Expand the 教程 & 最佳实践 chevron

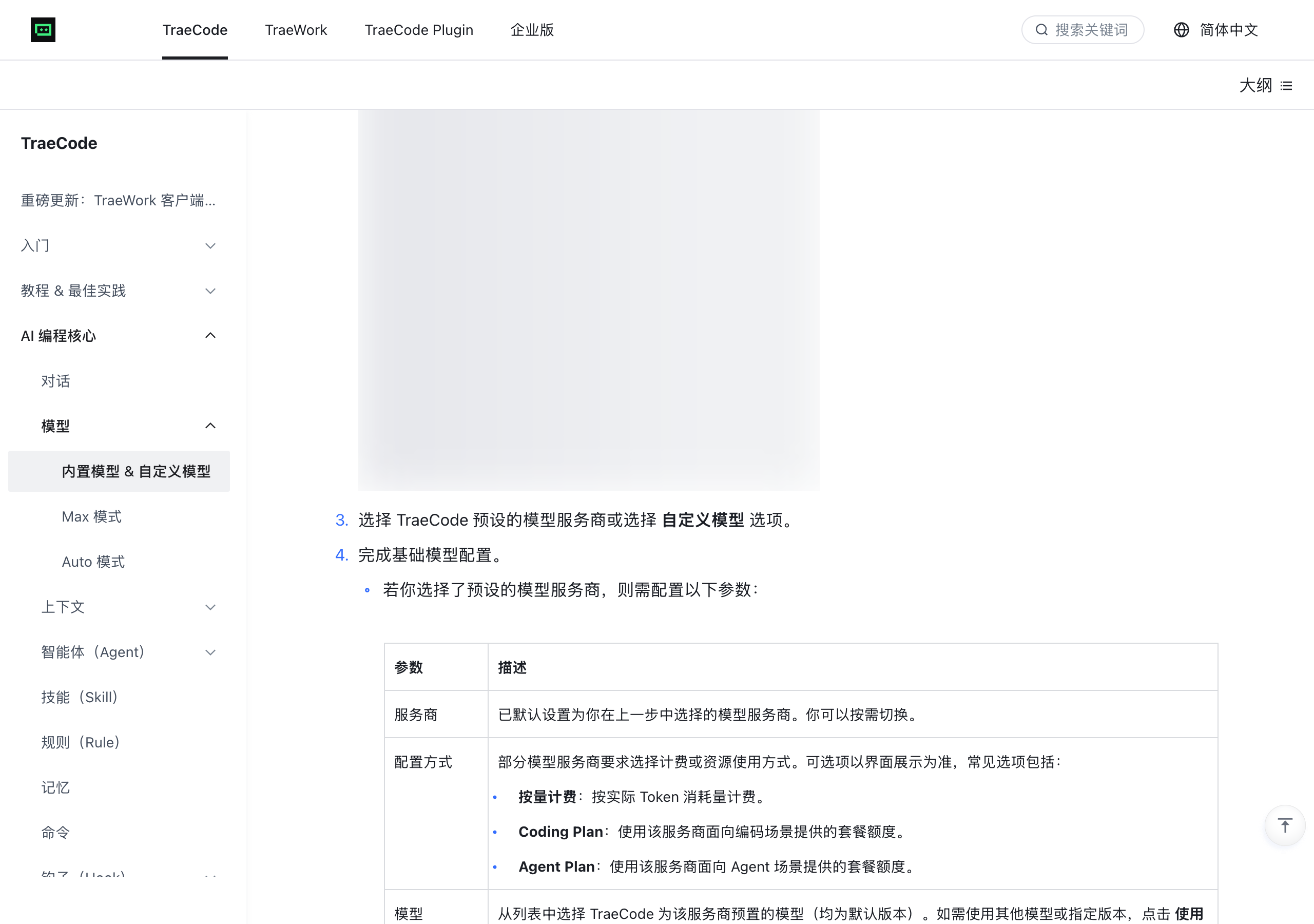coord(210,291)
